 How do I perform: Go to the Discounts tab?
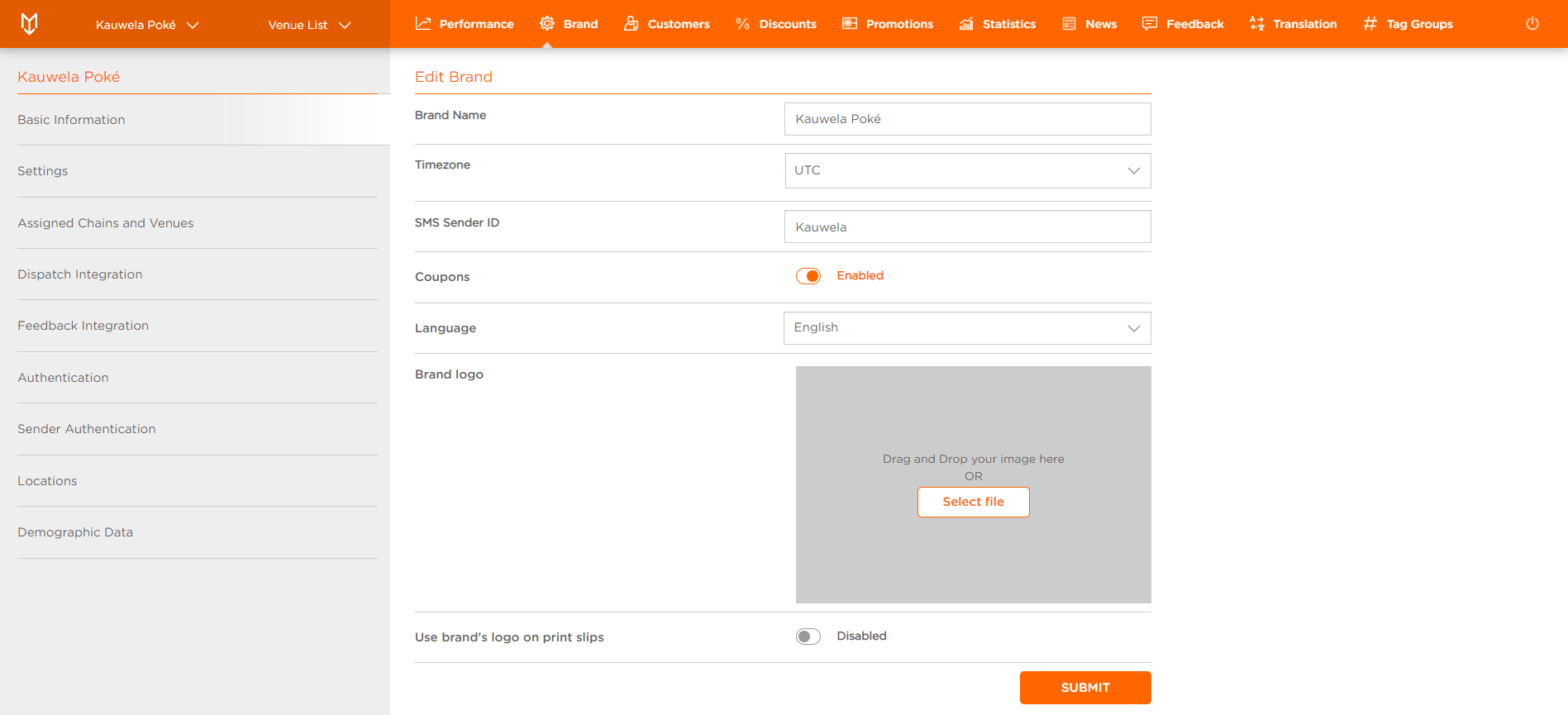pyautogui.click(x=776, y=24)
